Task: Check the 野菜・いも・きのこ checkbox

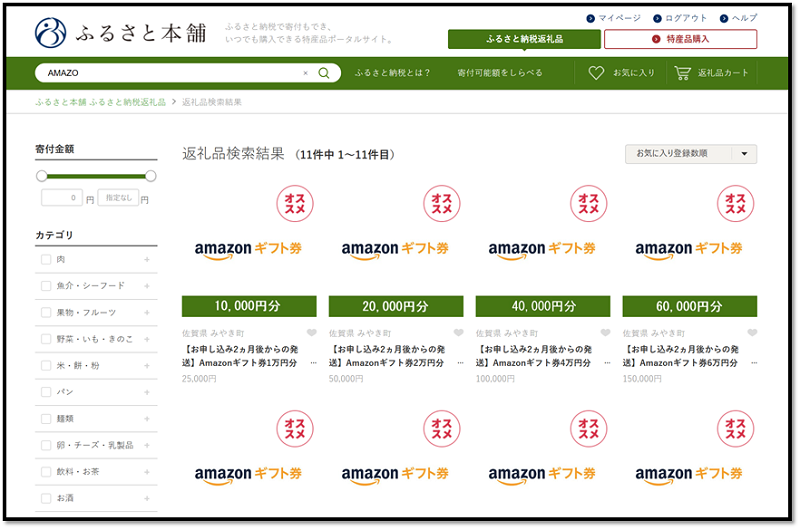Action: (x=46, y=339)
